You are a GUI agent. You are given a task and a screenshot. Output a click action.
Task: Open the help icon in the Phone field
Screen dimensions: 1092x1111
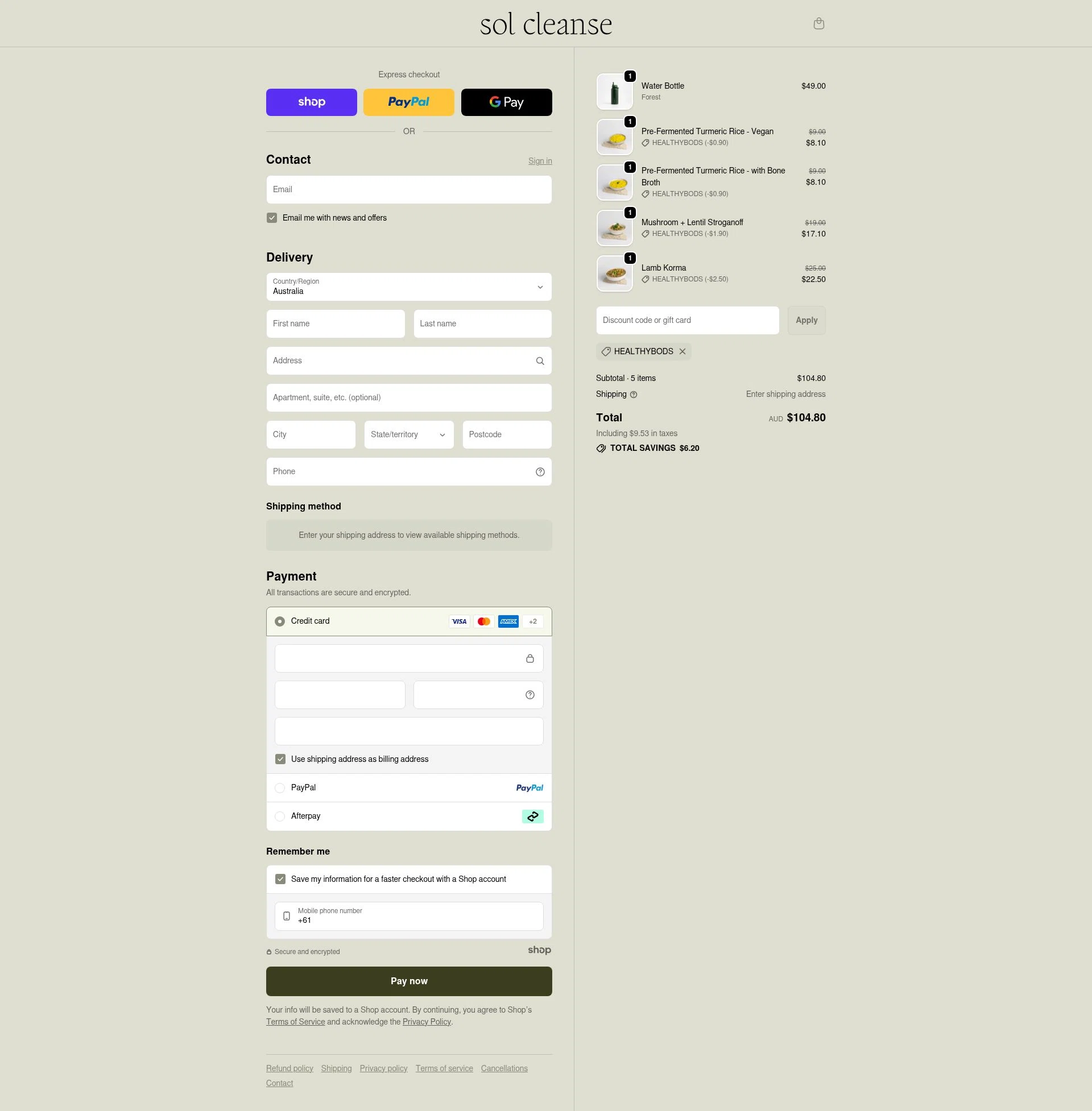540,471
